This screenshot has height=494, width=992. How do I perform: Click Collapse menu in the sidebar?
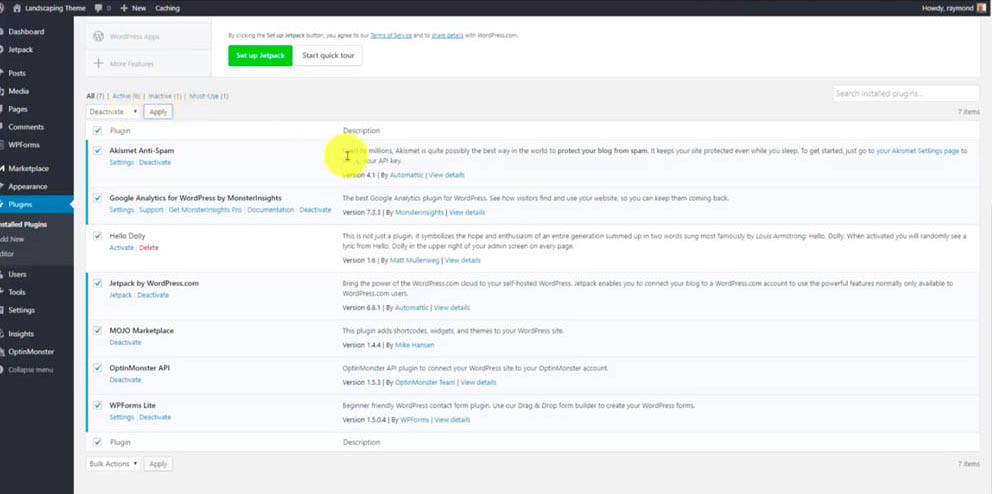coord(30,370)
